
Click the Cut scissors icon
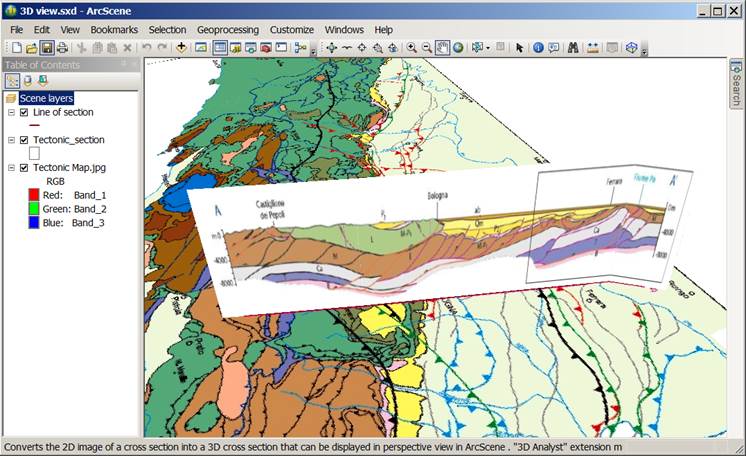tap(81, 48)
